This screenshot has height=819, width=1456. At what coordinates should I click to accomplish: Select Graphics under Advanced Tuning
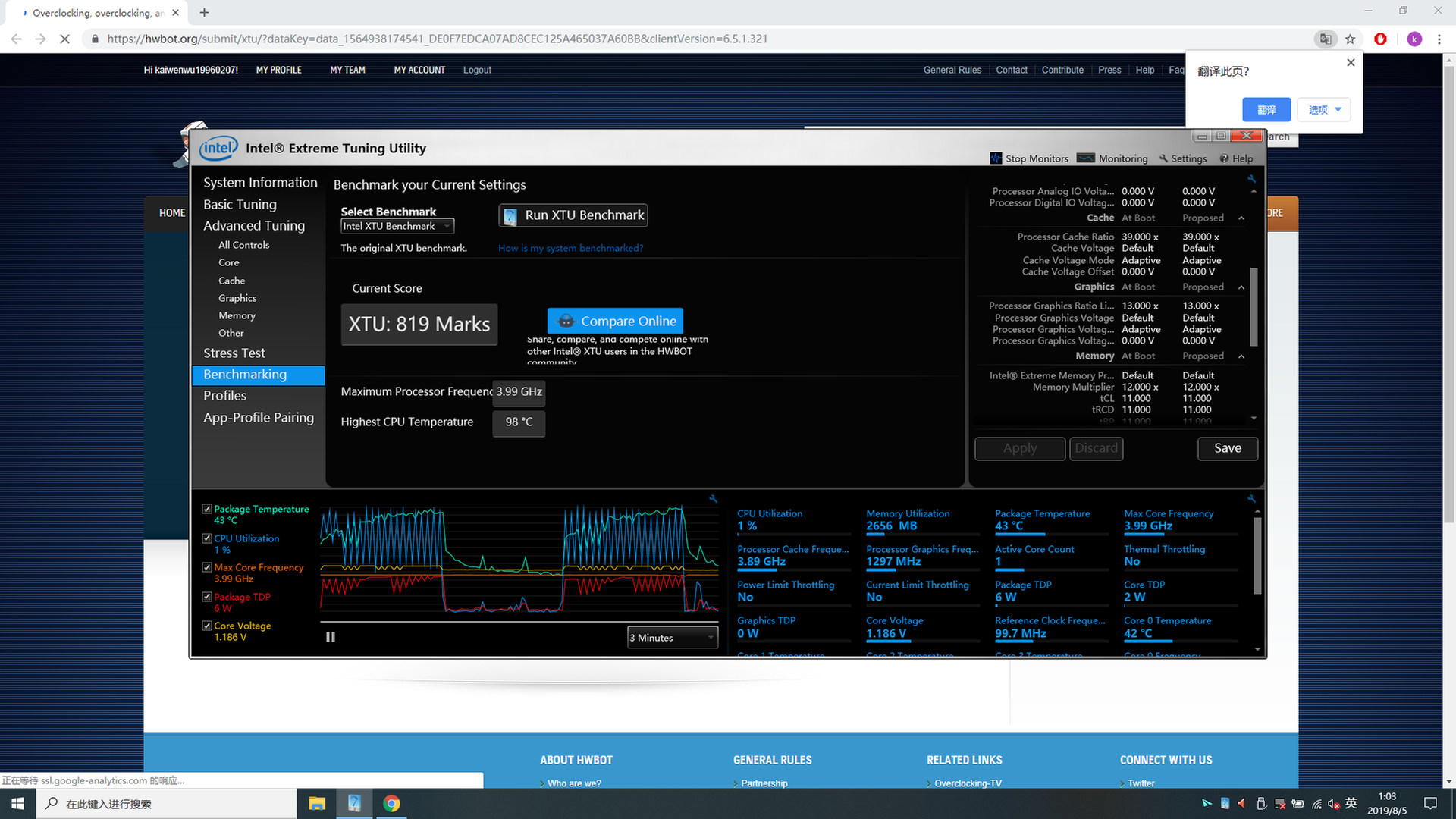[x=237, y=298]
